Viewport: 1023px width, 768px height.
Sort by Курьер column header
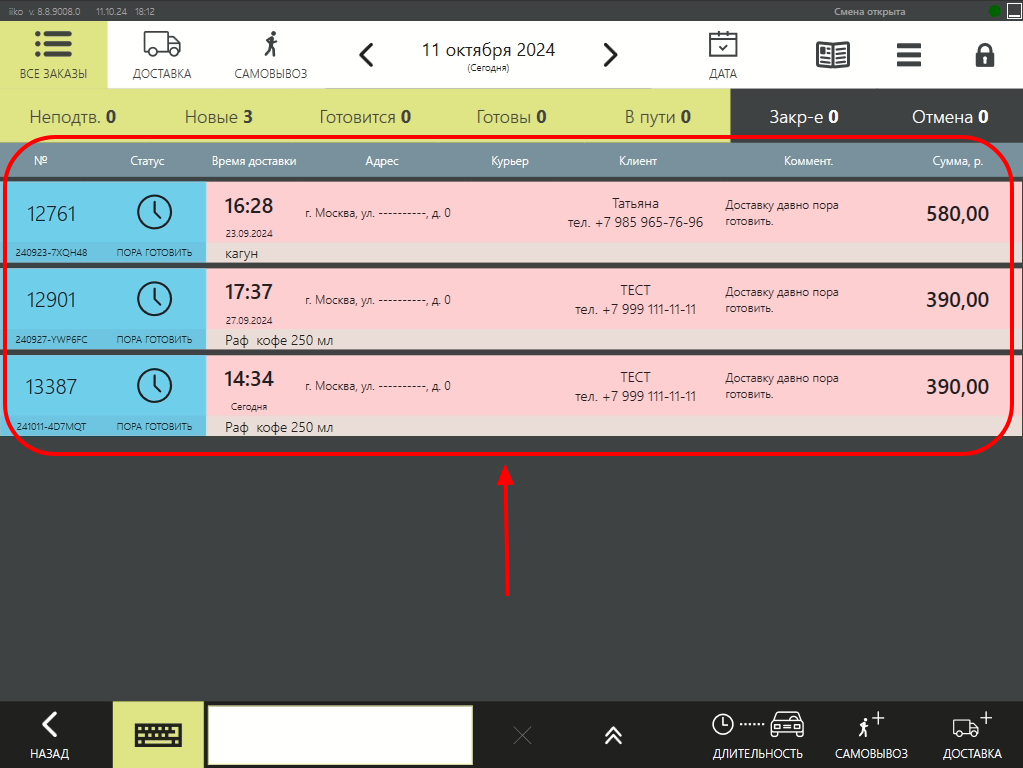tap(510, 161)
